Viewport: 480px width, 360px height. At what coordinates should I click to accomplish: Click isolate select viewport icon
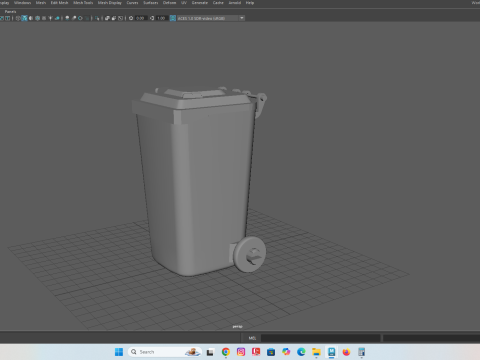pos(97,18)
